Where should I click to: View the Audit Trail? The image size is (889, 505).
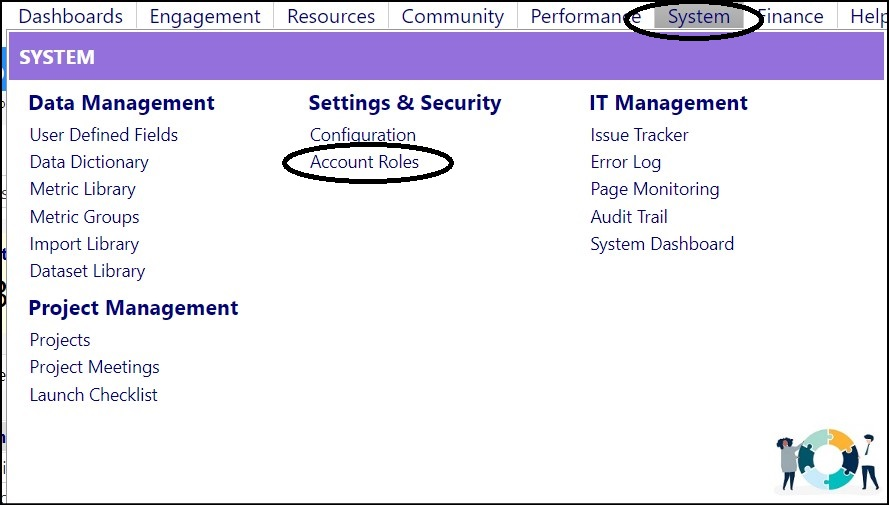pyautogui.click(x=629, y=217)
